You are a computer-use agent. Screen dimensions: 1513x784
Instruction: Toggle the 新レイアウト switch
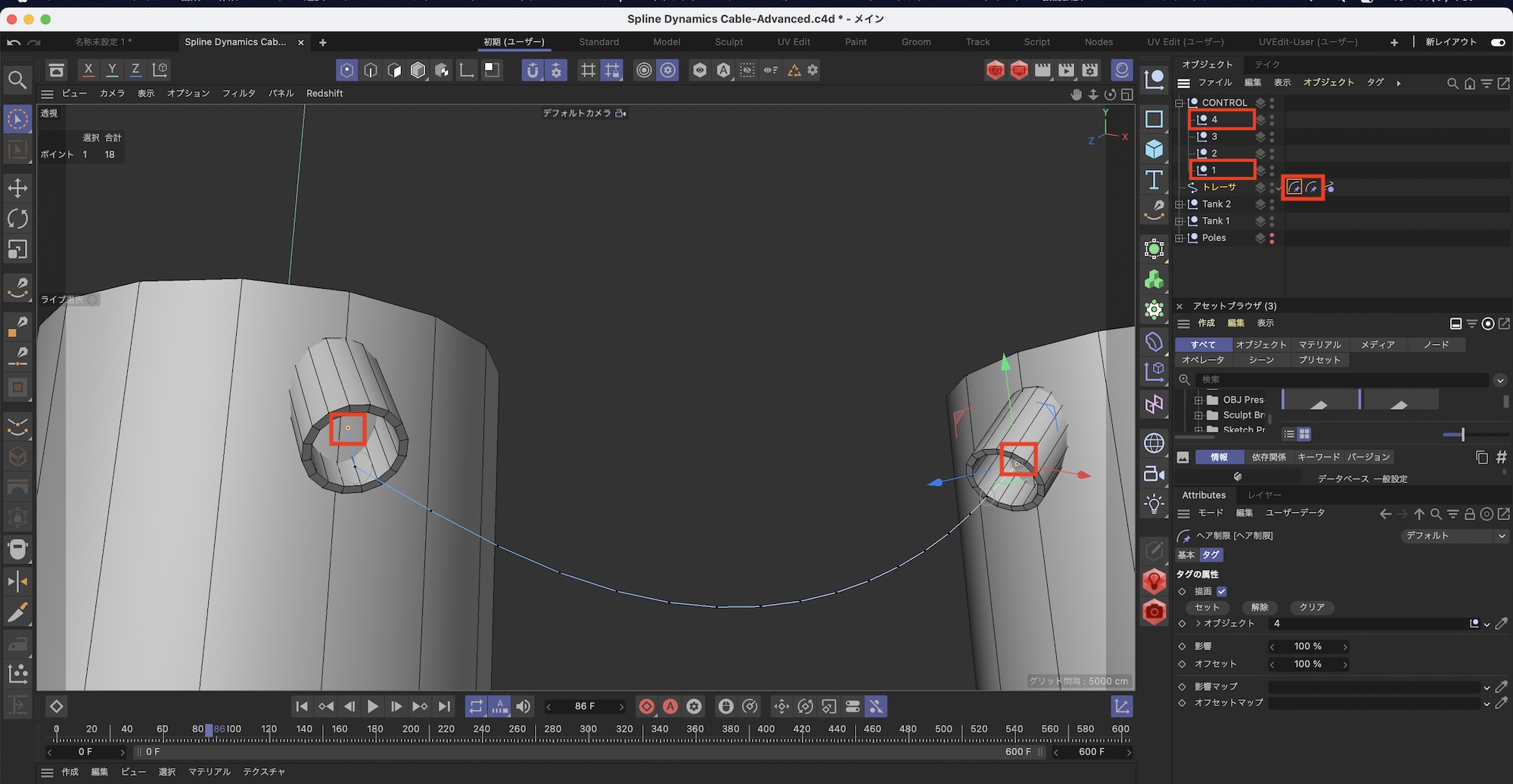pos(1497,42)
